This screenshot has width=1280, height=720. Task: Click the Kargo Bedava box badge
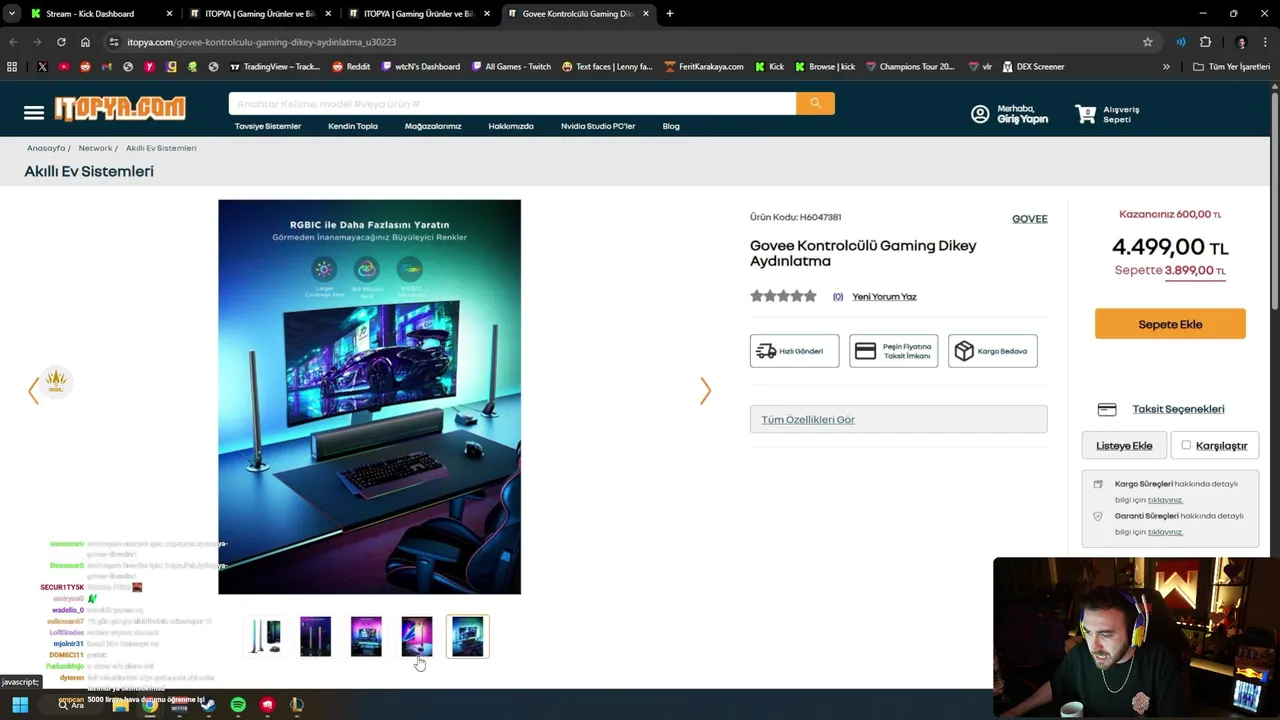(993, 351)
